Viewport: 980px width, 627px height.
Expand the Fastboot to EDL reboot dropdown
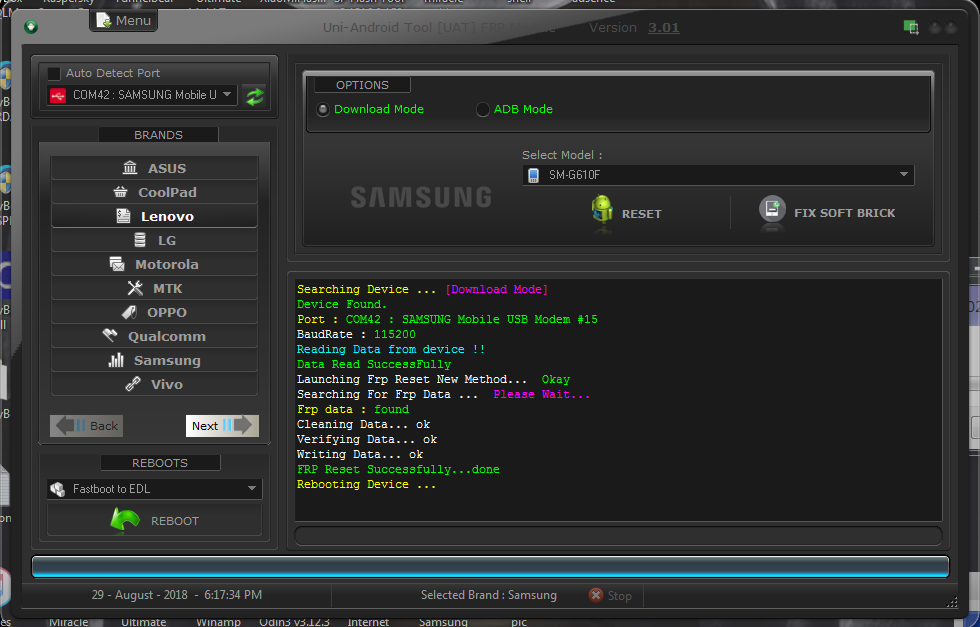(154, 489)
